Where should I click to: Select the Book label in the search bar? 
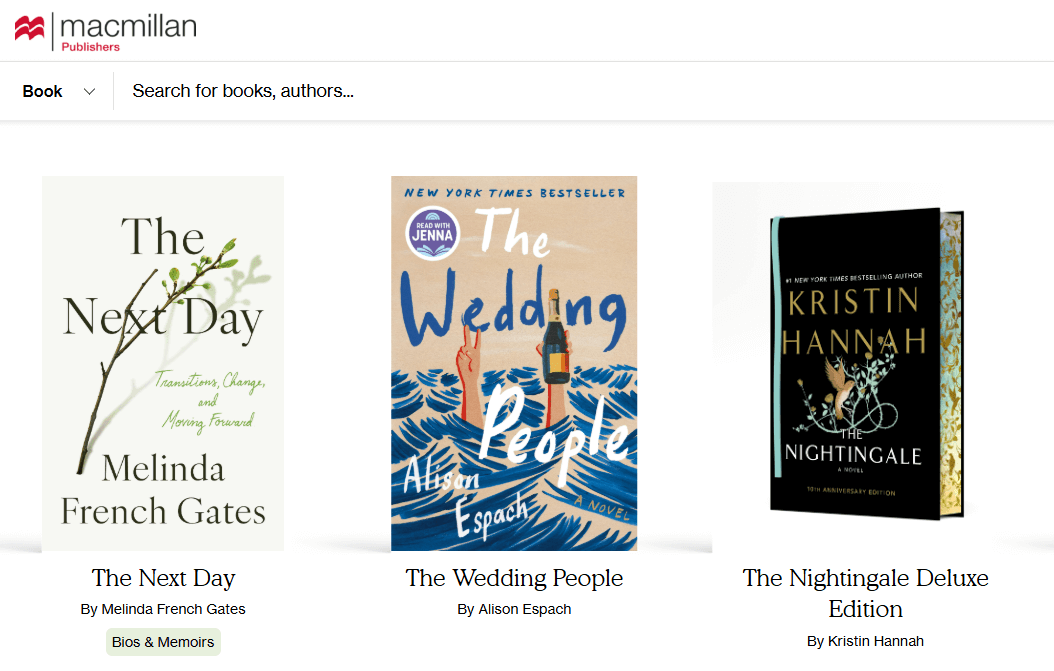pos(40,90)
